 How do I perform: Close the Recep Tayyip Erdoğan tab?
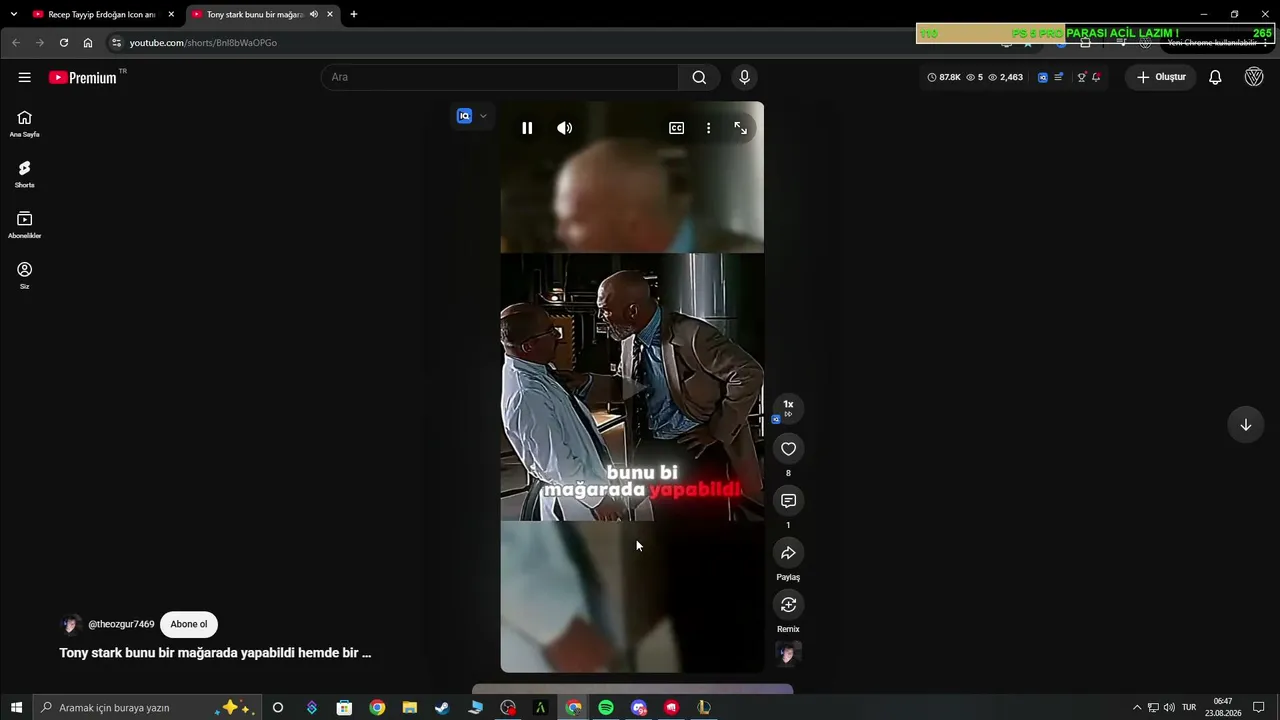coord(171,14)
